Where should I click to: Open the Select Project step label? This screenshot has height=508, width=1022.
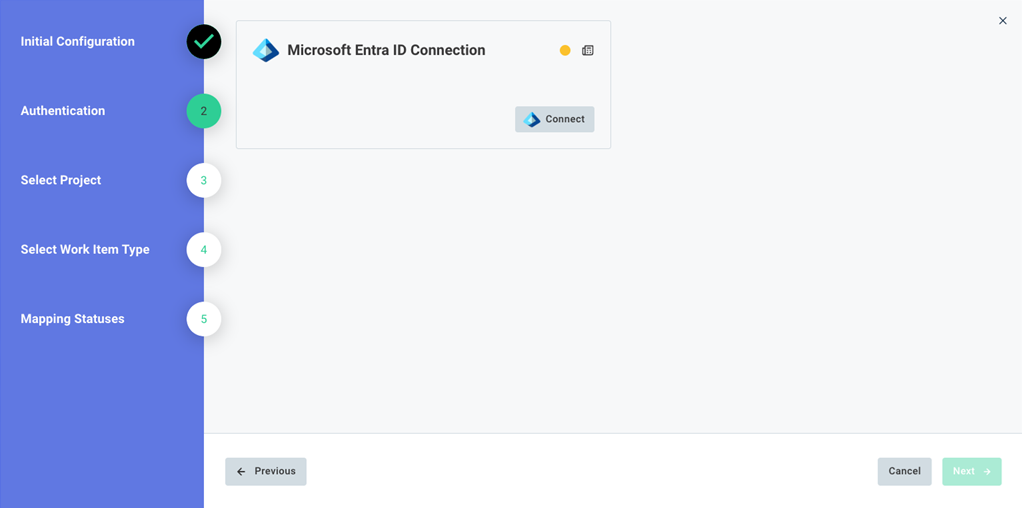[61, 181]
